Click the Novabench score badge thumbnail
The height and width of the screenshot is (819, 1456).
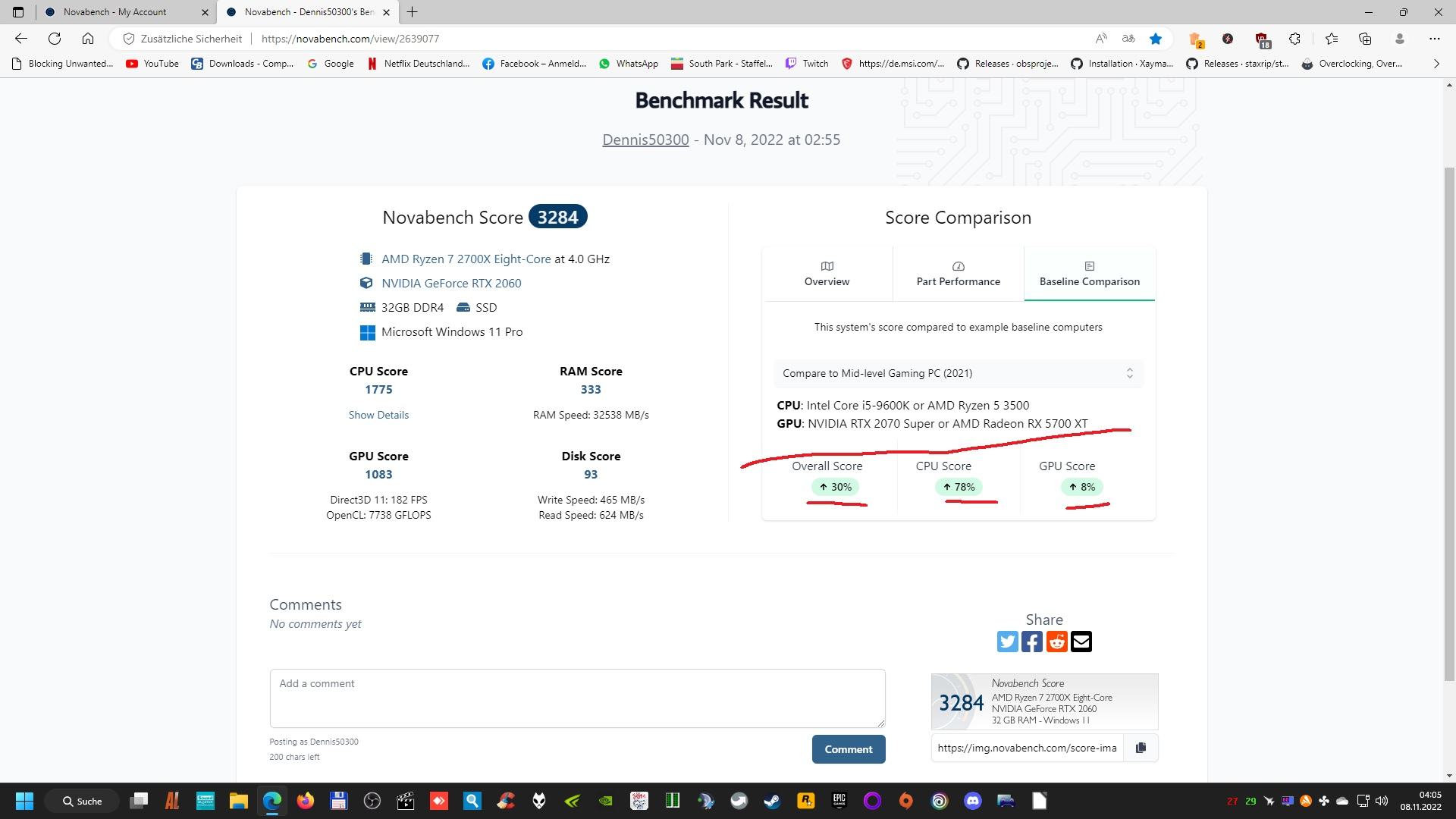pyautogui.click(x=1044, y=701)
